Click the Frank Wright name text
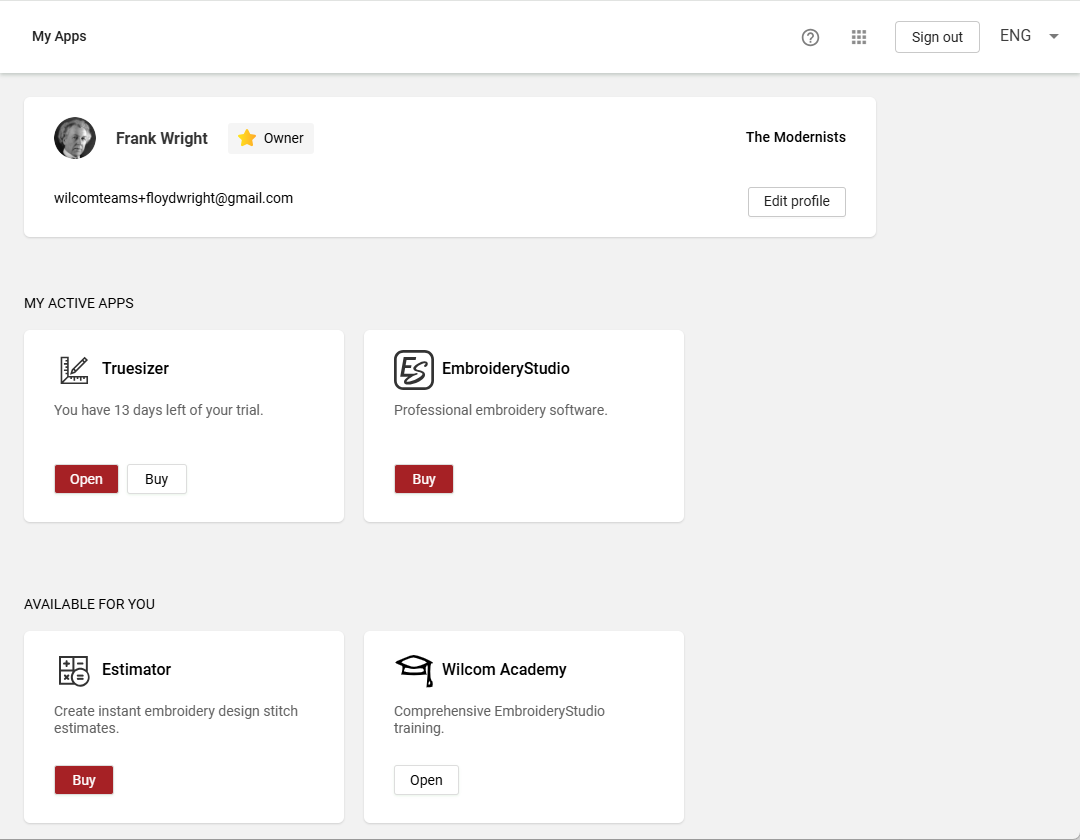This screenshot has height=840, width=1080. 162,138
